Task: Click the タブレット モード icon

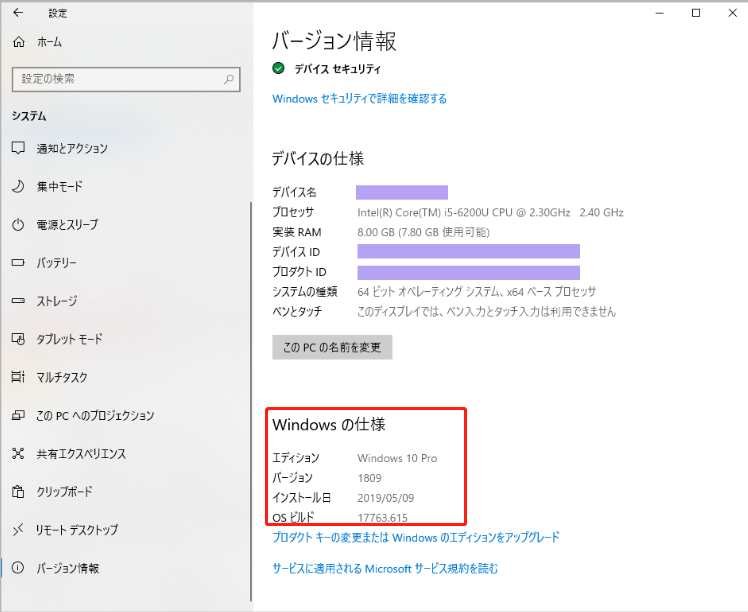Action: coord(18,339)
